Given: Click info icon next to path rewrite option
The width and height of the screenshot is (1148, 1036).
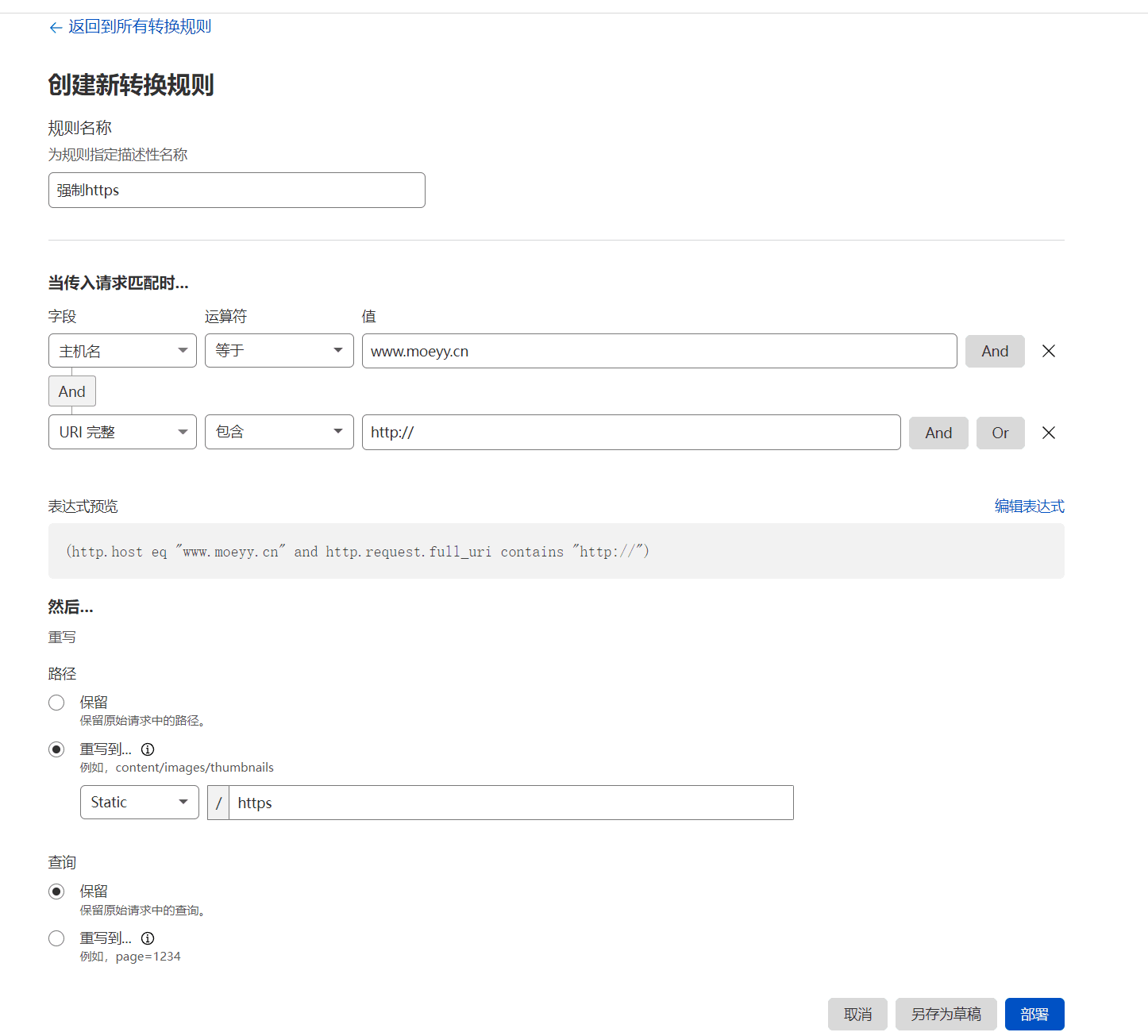Looking at the screenshot, I should pos(148,749).
